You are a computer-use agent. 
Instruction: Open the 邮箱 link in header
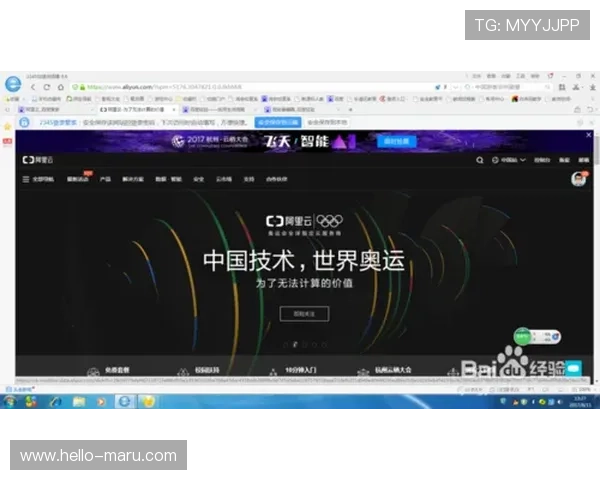(x=584, y=160)
